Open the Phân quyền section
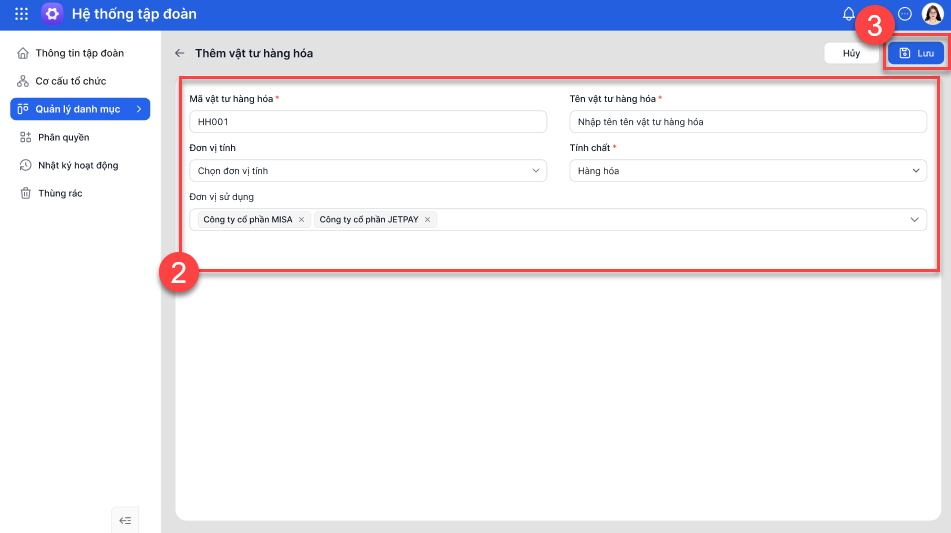The height and width of the screenshot is (533, 951). click(63, 137)
